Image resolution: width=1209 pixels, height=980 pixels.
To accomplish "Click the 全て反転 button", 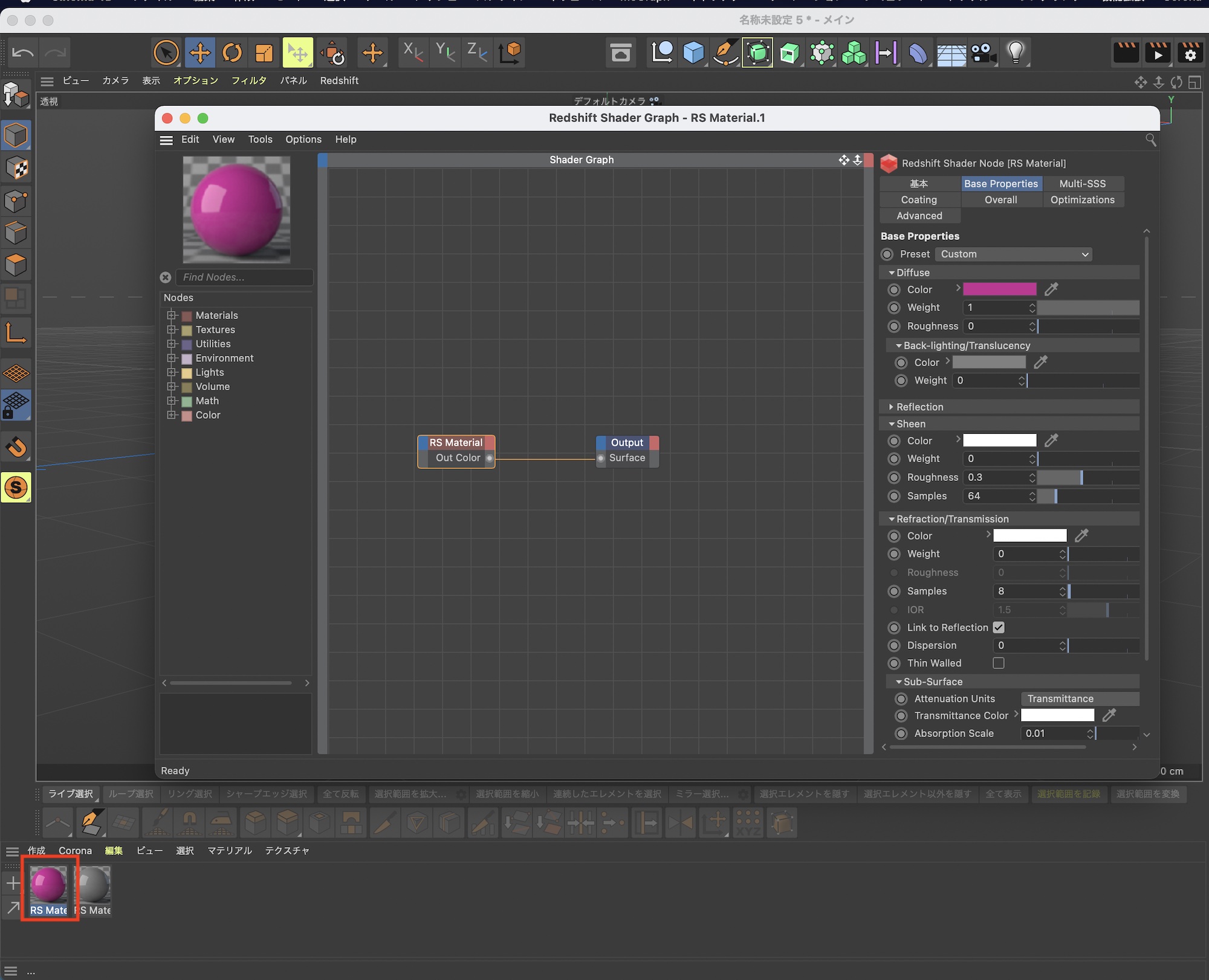I will 340,794.
